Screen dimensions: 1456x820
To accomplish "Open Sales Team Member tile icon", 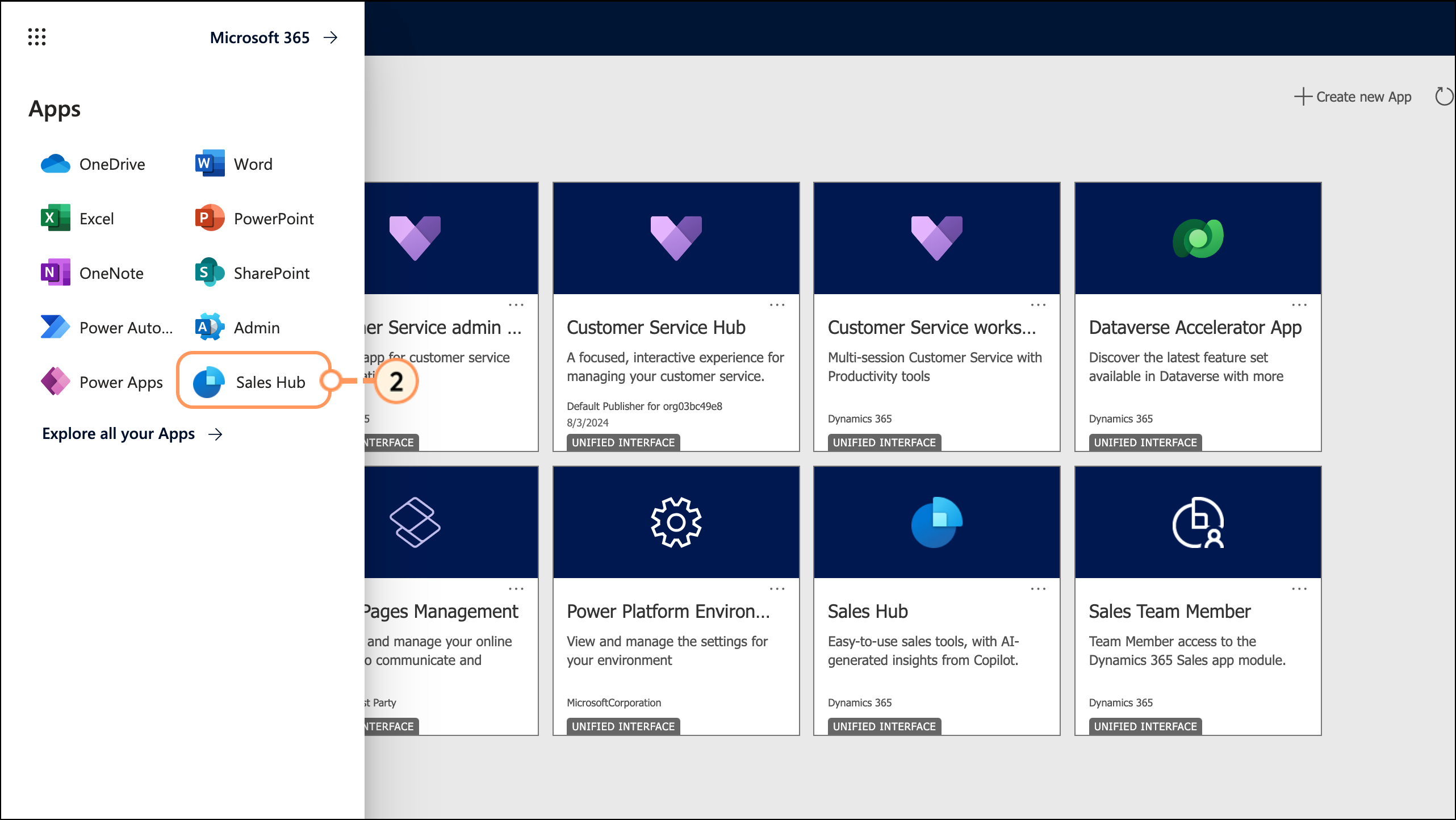I will tap(1198, 522).
